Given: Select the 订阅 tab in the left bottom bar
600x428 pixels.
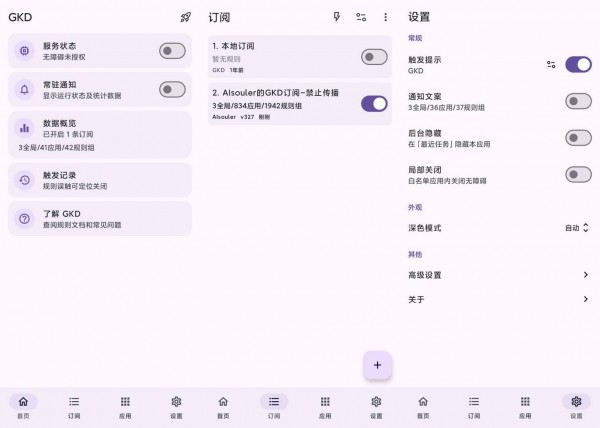Looking at the screenshot, I should coord(74,407).
